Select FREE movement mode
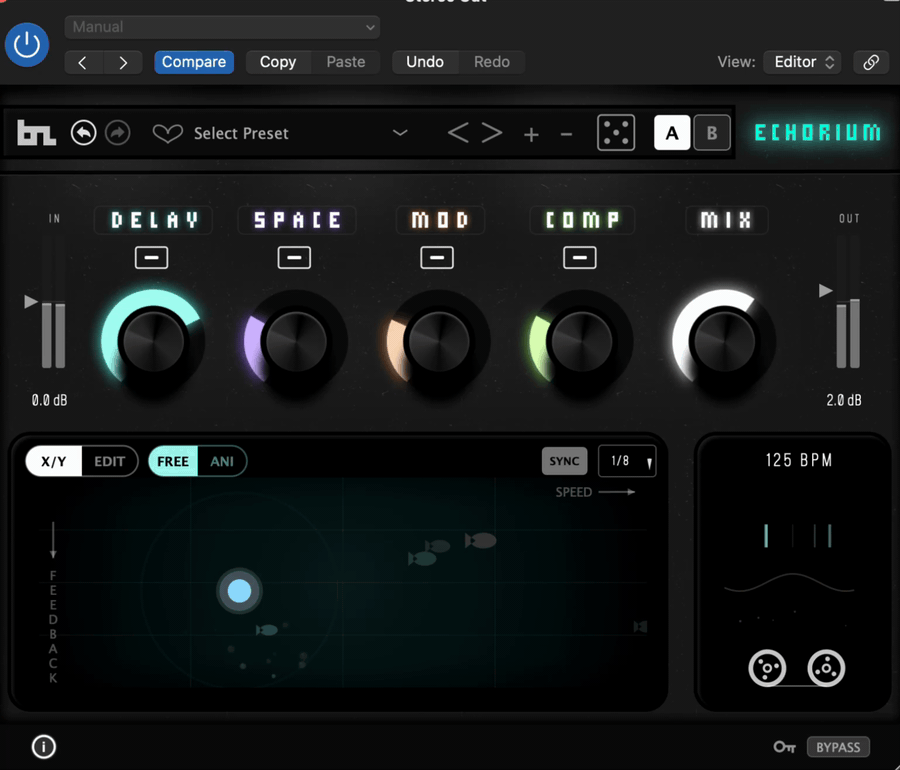The width and height of the screenshot is (900, 770). click(173, 461)
